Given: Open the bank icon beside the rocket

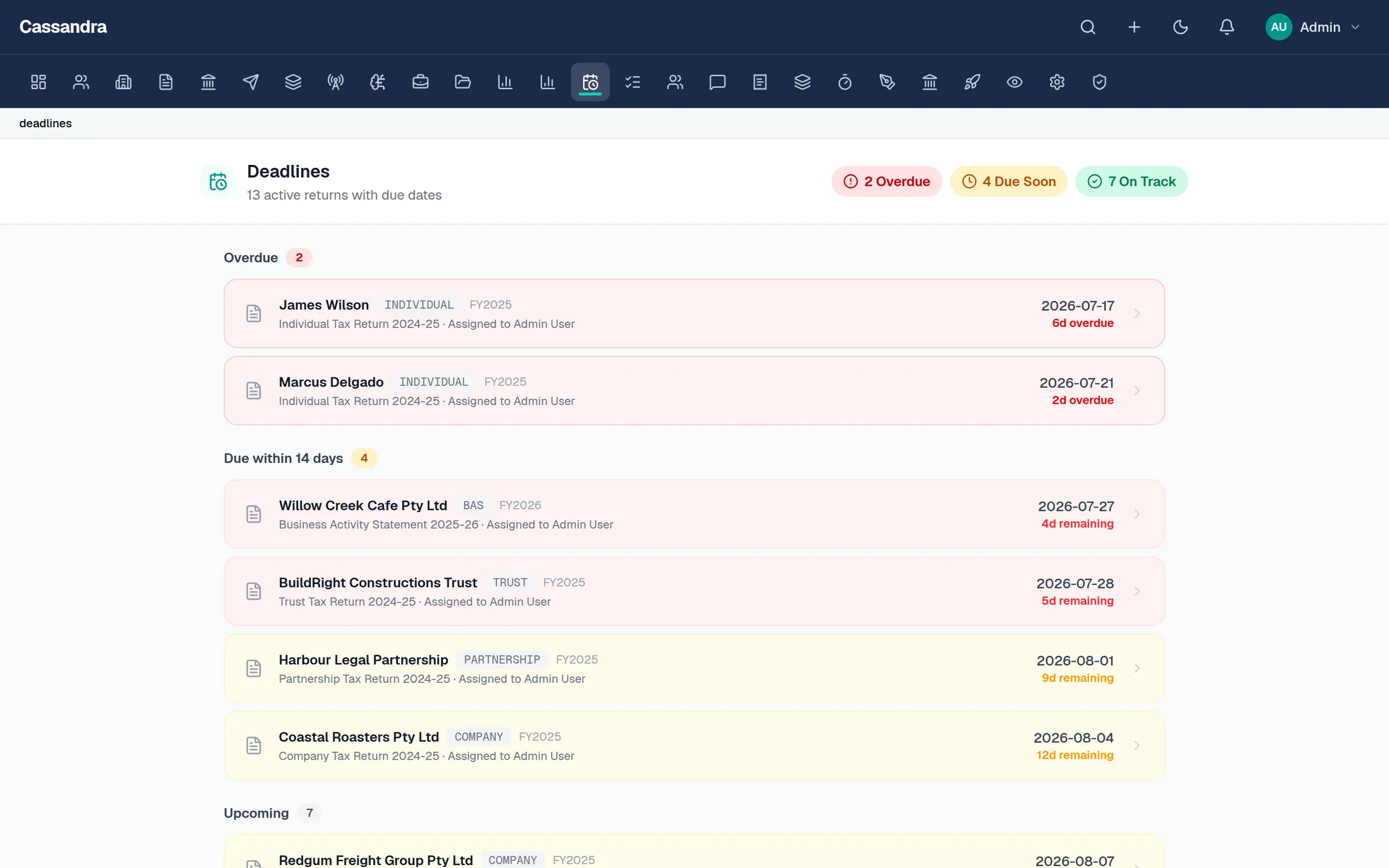Looking at the screenshot, I should coord(929,82).
